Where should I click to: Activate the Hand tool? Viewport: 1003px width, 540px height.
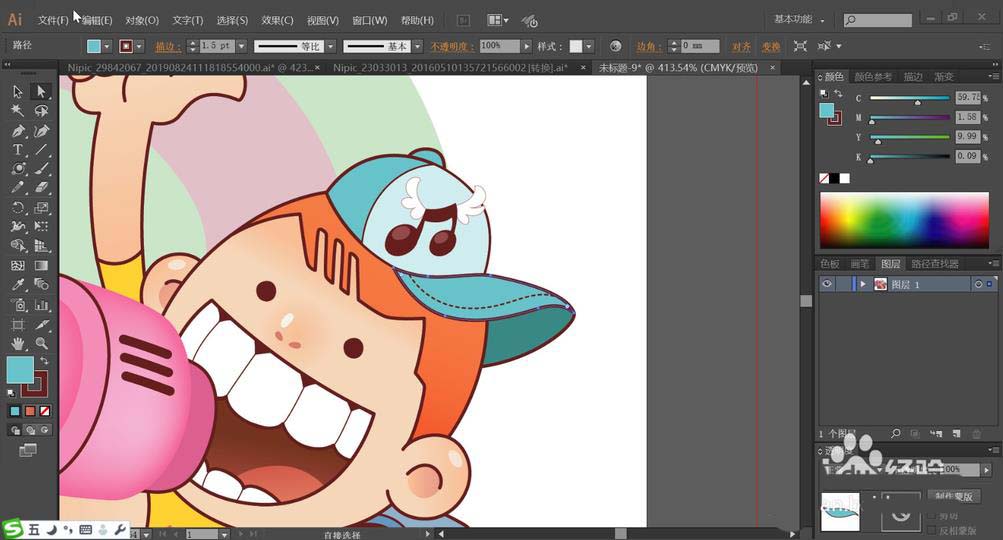coord(18,343)
